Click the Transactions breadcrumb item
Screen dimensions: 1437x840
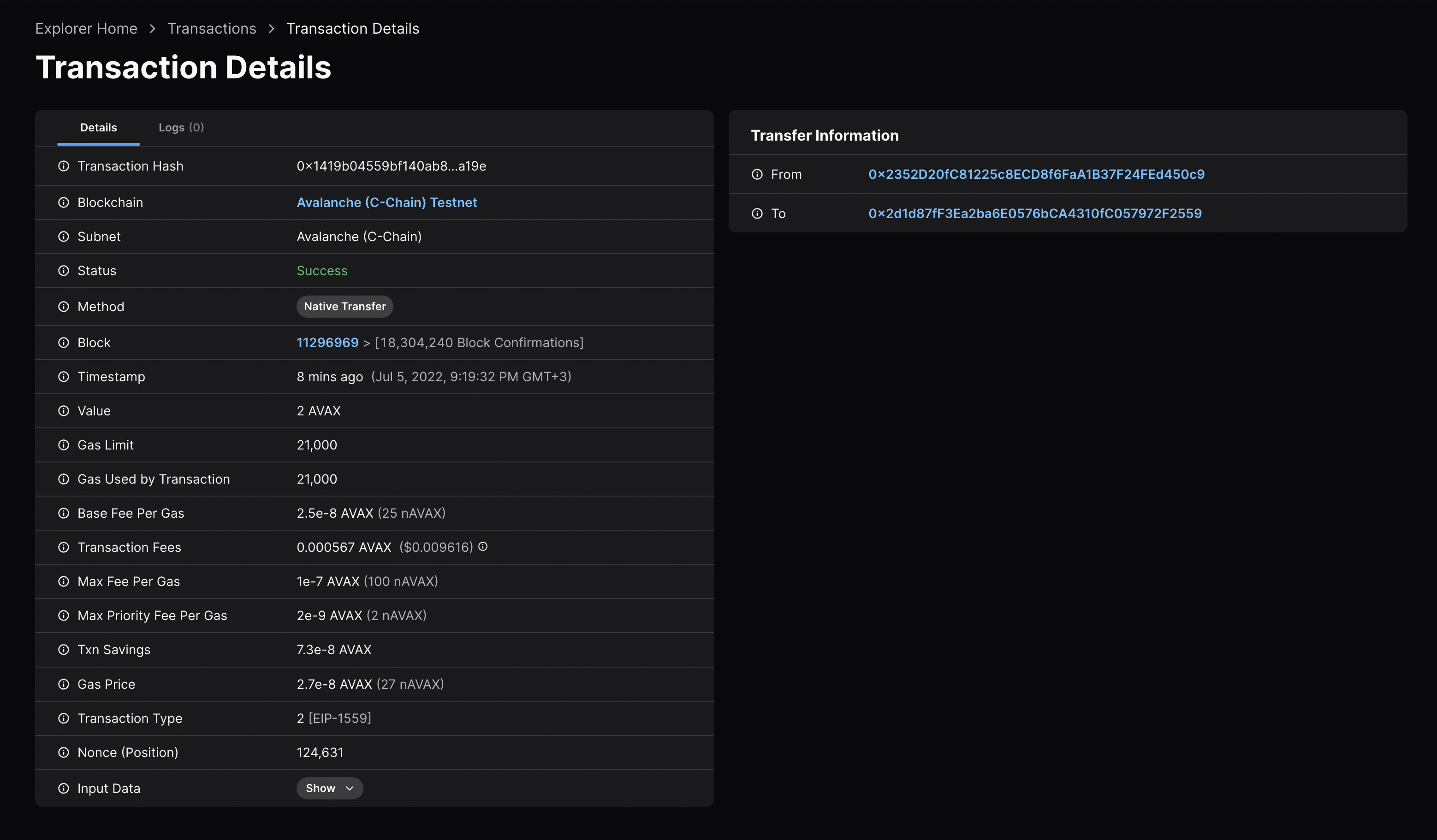click(212, 28)
